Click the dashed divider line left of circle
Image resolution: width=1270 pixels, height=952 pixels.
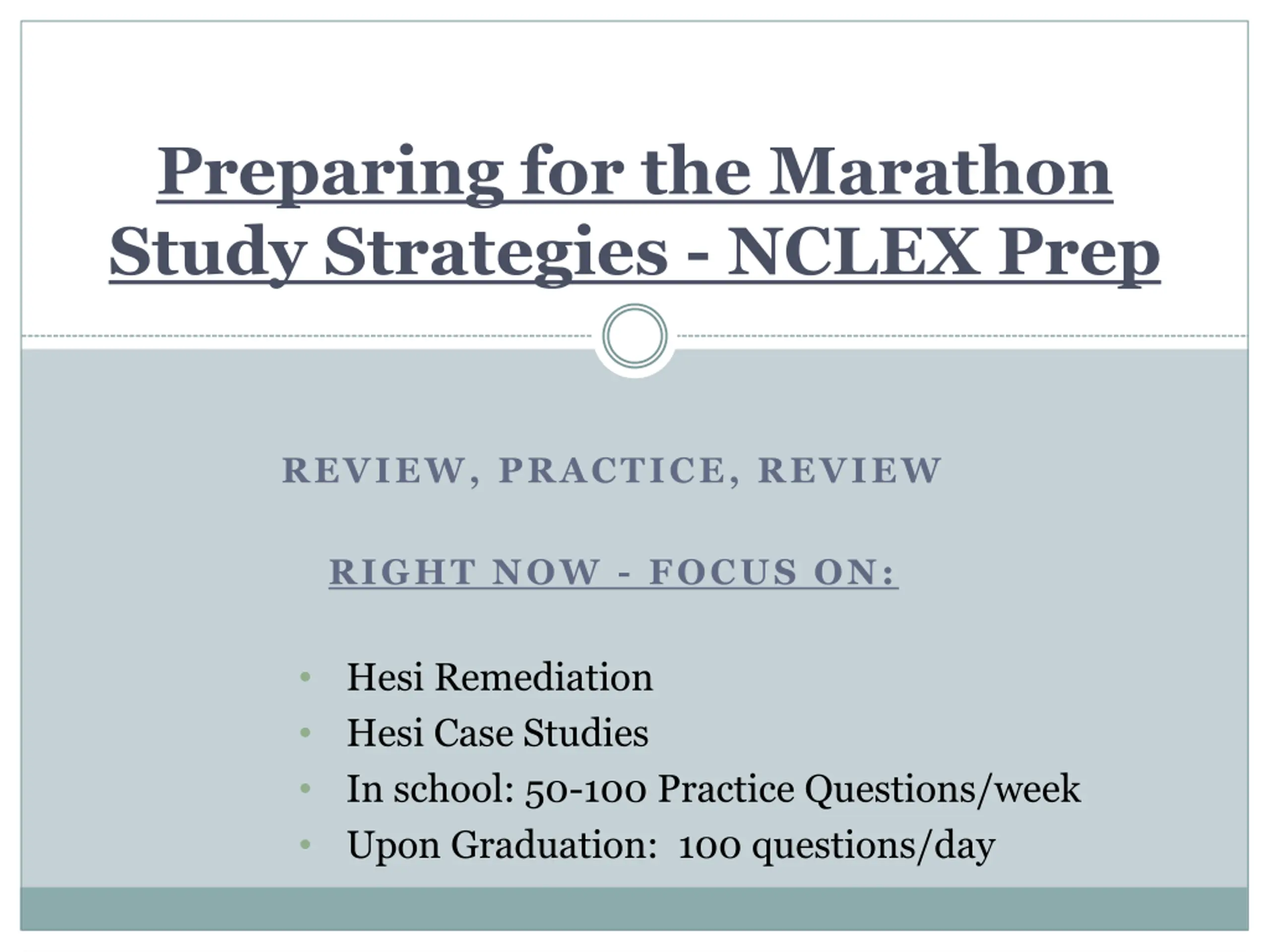[x=307, y=336]
